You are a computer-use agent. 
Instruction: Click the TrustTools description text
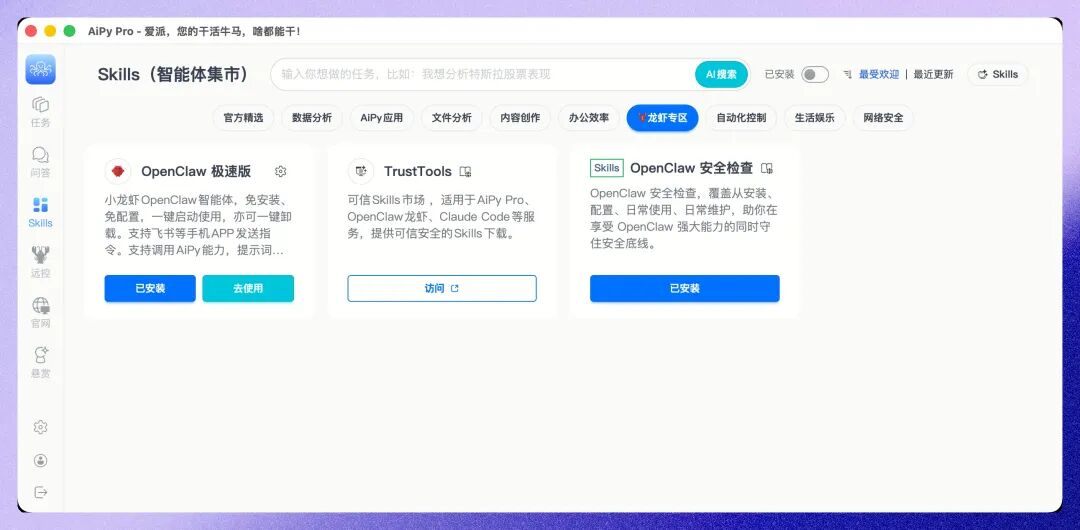[x=442, y=216]
